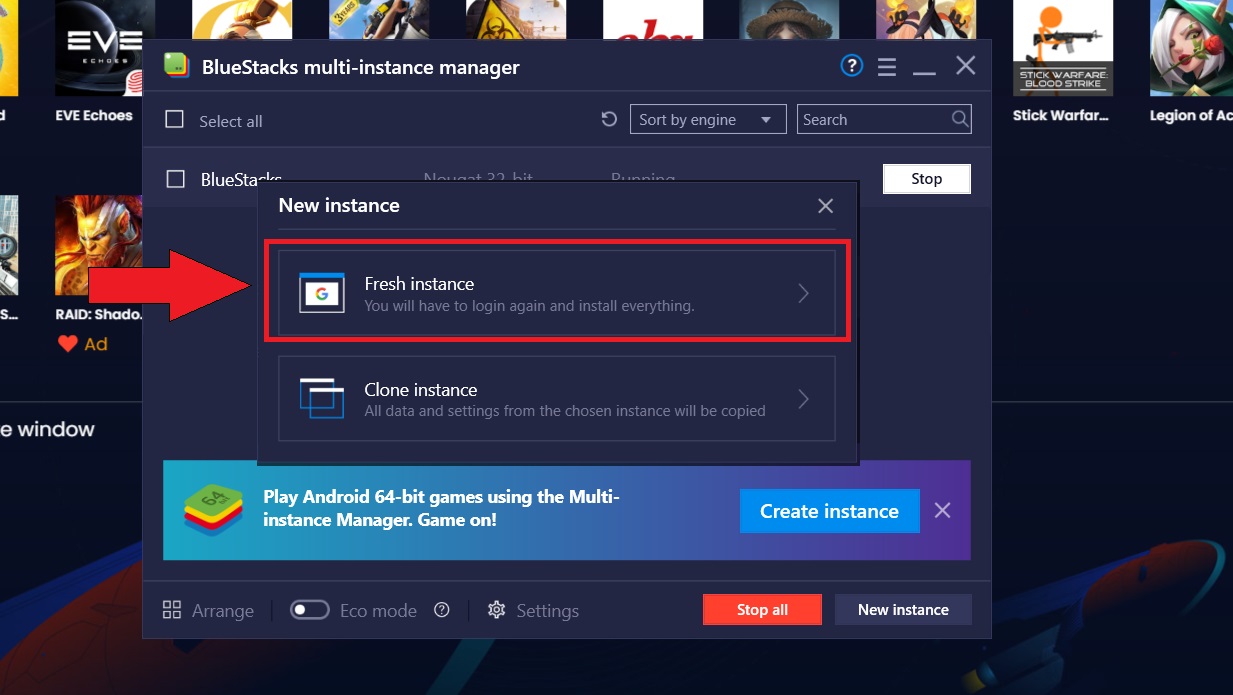This screenshot has height=695, width=1233.
Task: Choose the Clone instance option
Action: tap(556, 399)
